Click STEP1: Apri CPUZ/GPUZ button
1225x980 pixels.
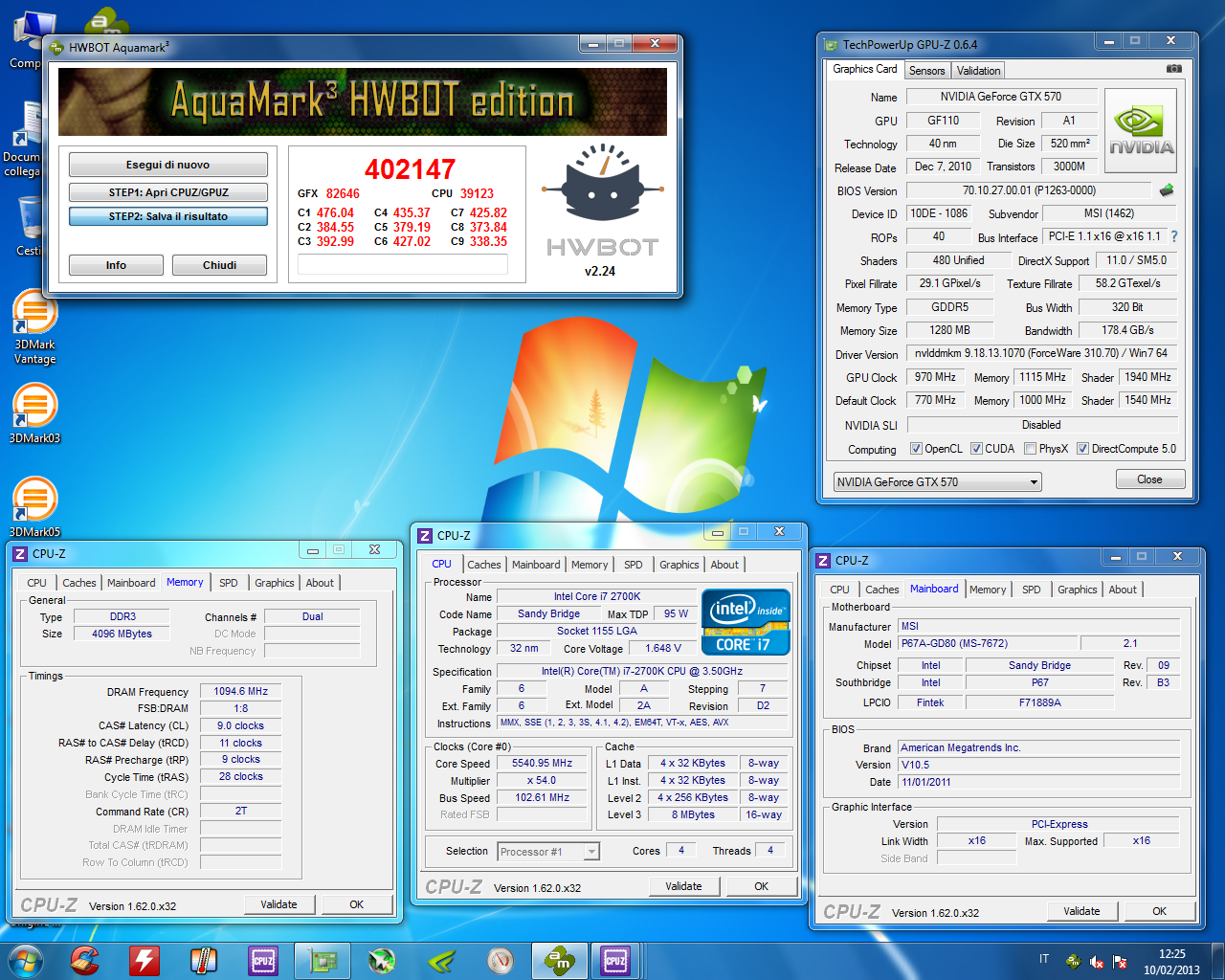tap(167, 192)
